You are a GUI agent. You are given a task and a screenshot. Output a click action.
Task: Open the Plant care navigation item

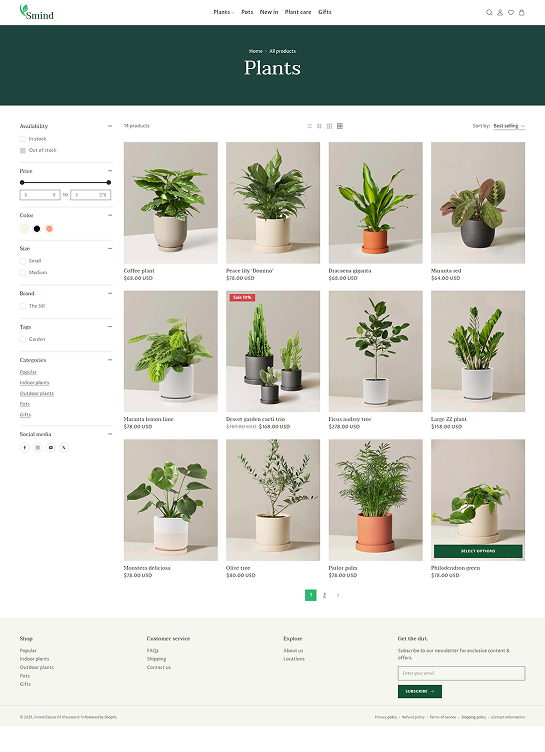click(x=298, y=12)
